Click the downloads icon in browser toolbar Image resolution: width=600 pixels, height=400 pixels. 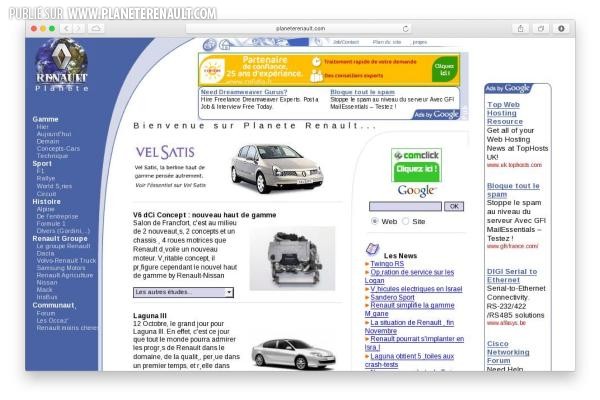point(561,29)
